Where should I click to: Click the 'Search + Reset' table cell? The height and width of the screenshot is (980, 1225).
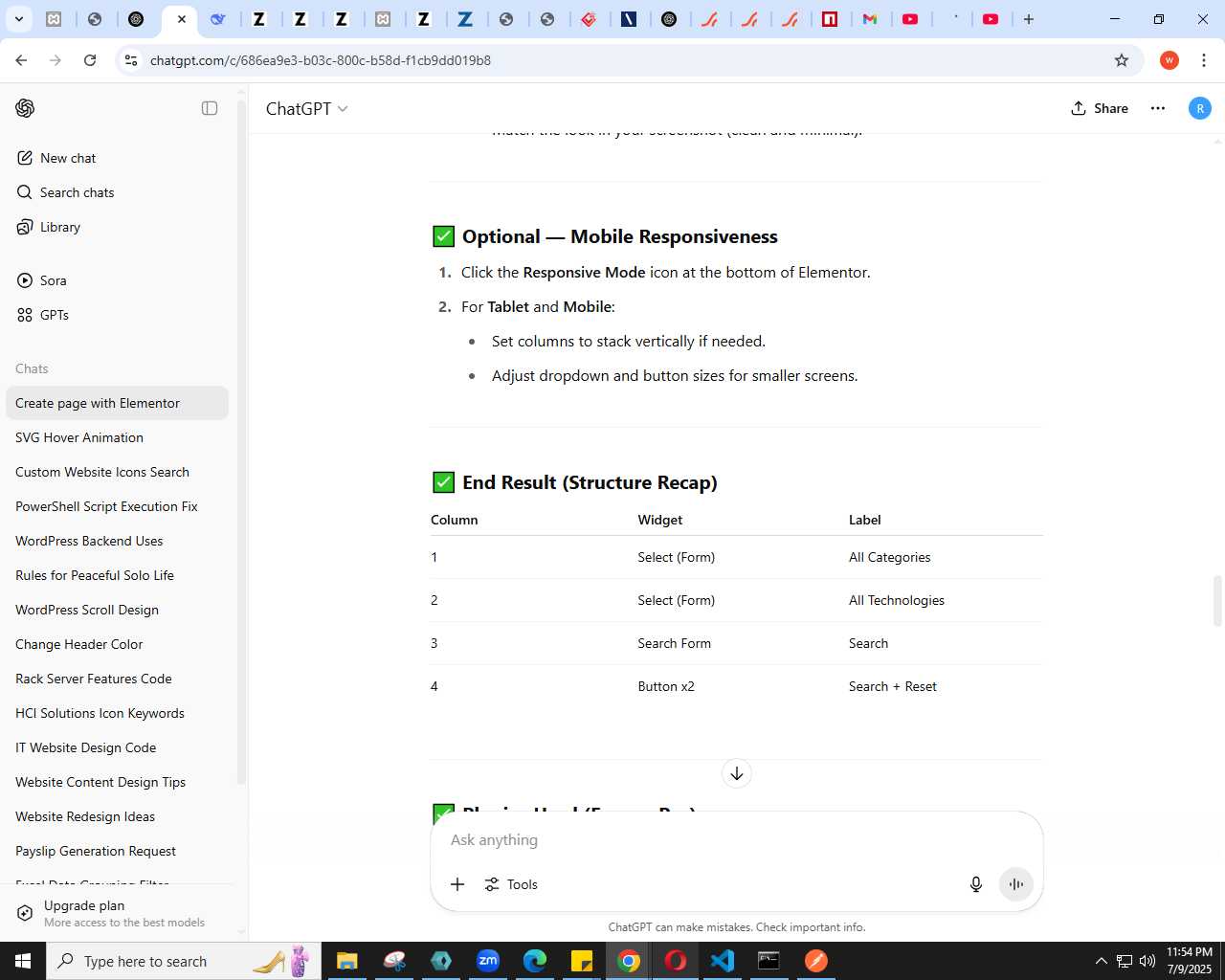[x=893, y=686]
